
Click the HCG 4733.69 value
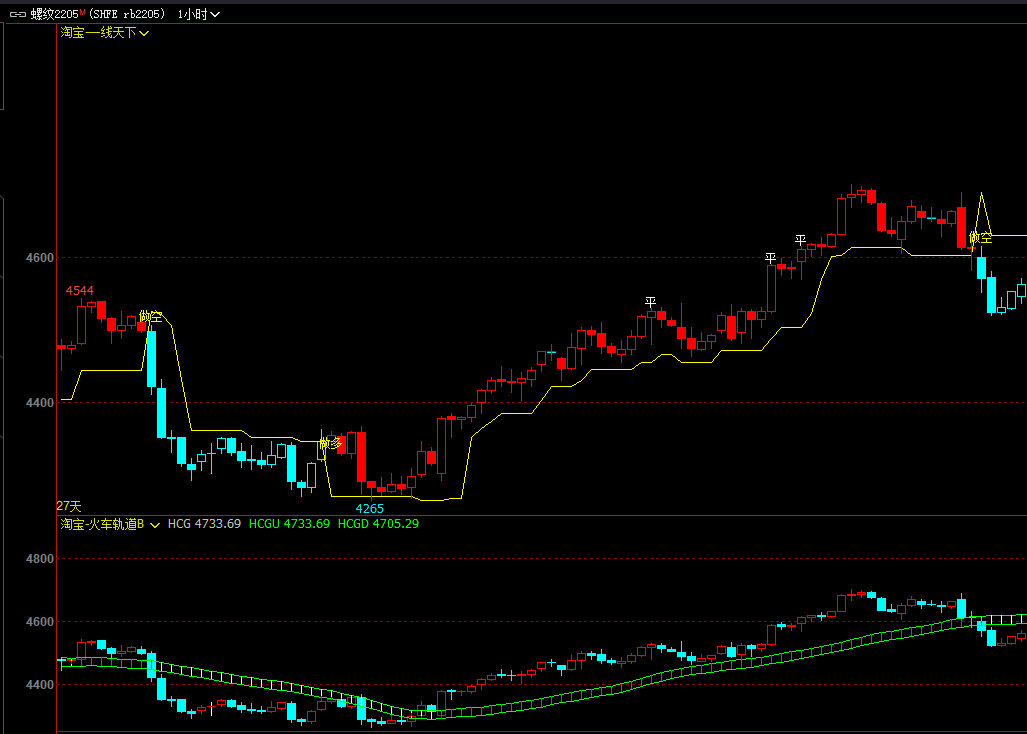(x=204, y=524)
